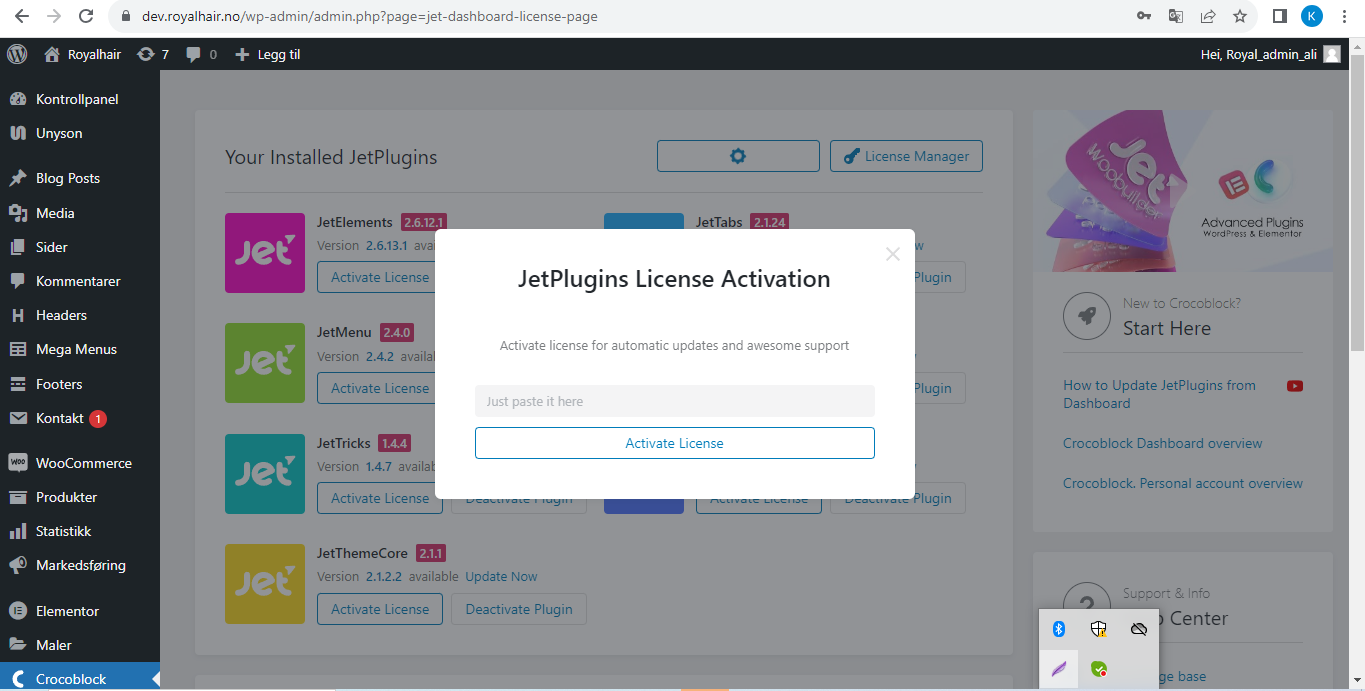Open Kommentarer menu item

click(x=80, y=281)
